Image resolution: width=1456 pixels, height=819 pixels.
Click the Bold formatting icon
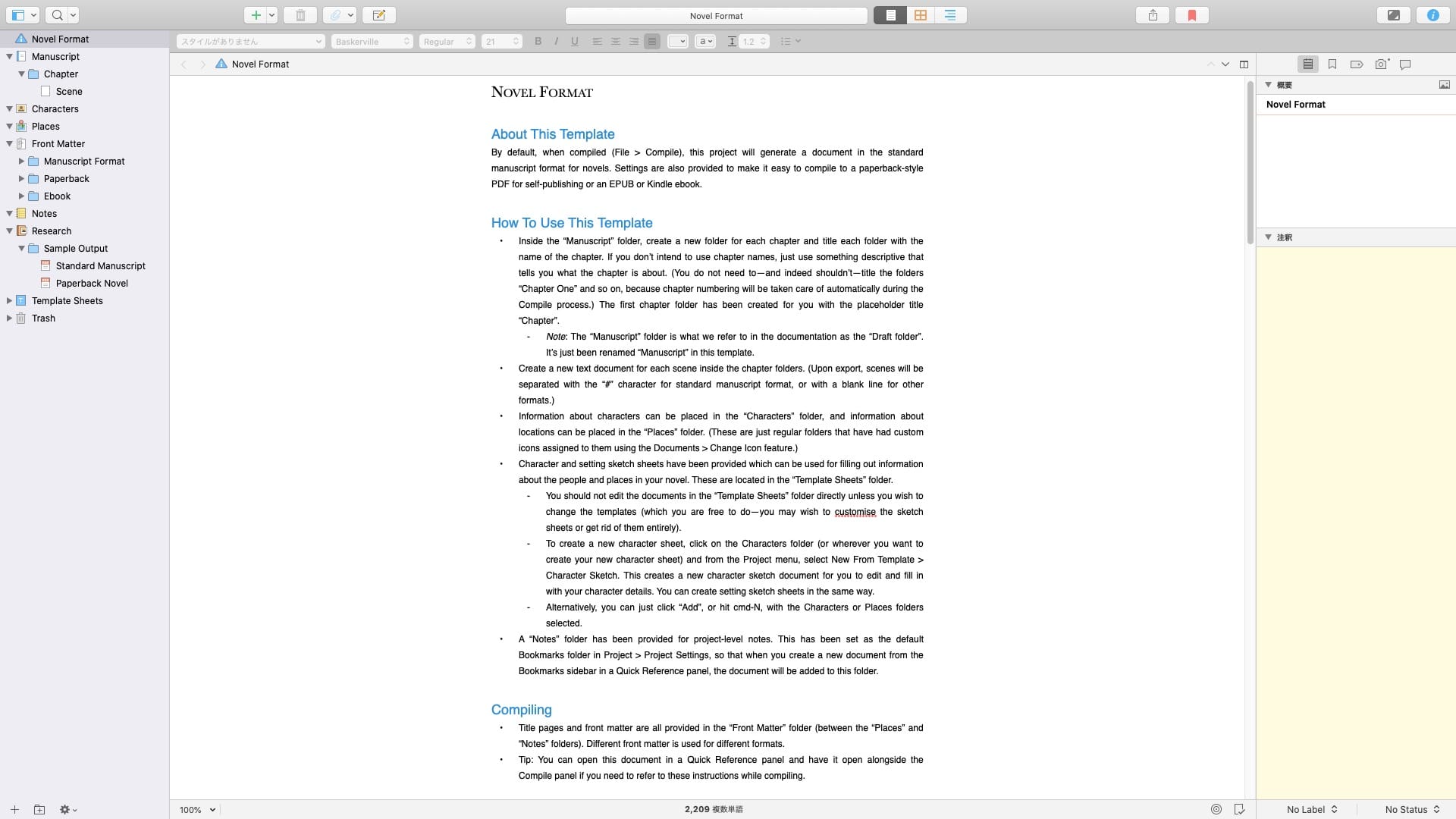tap(538, 41)
